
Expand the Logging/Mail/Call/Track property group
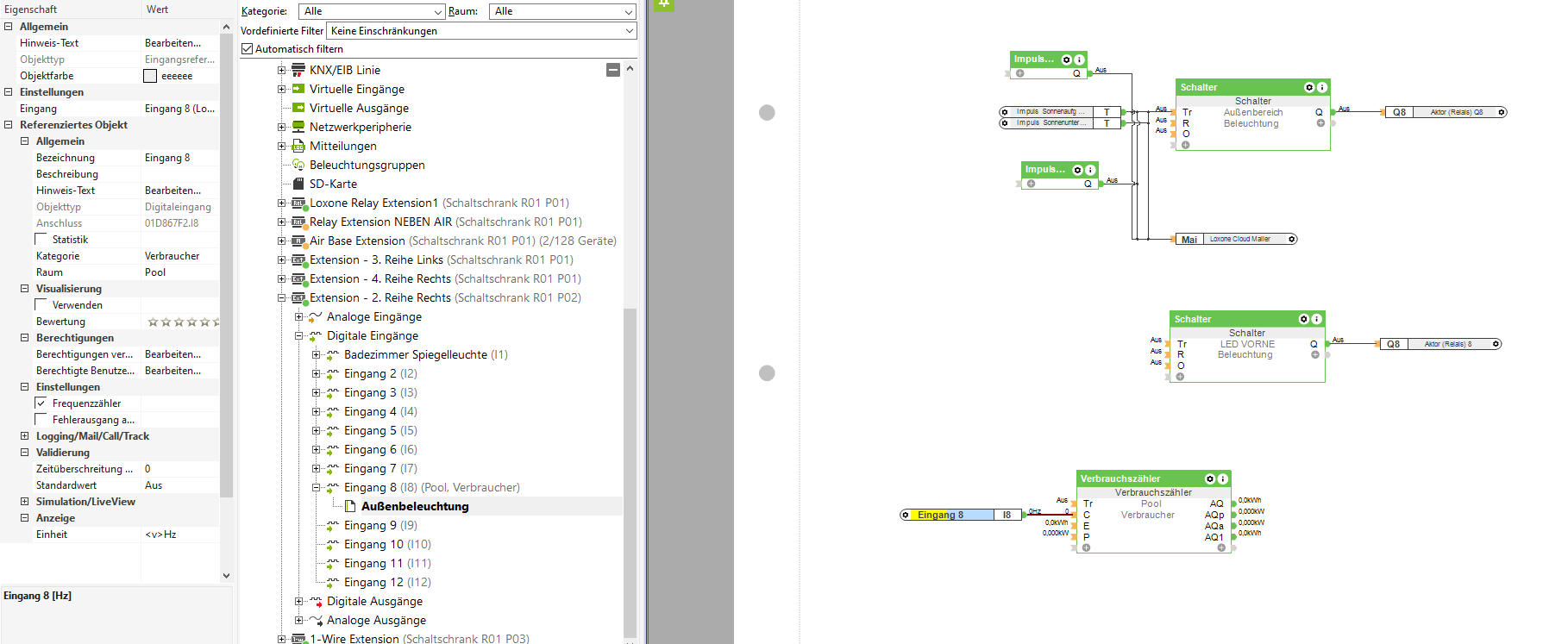(x=24, y=436)
